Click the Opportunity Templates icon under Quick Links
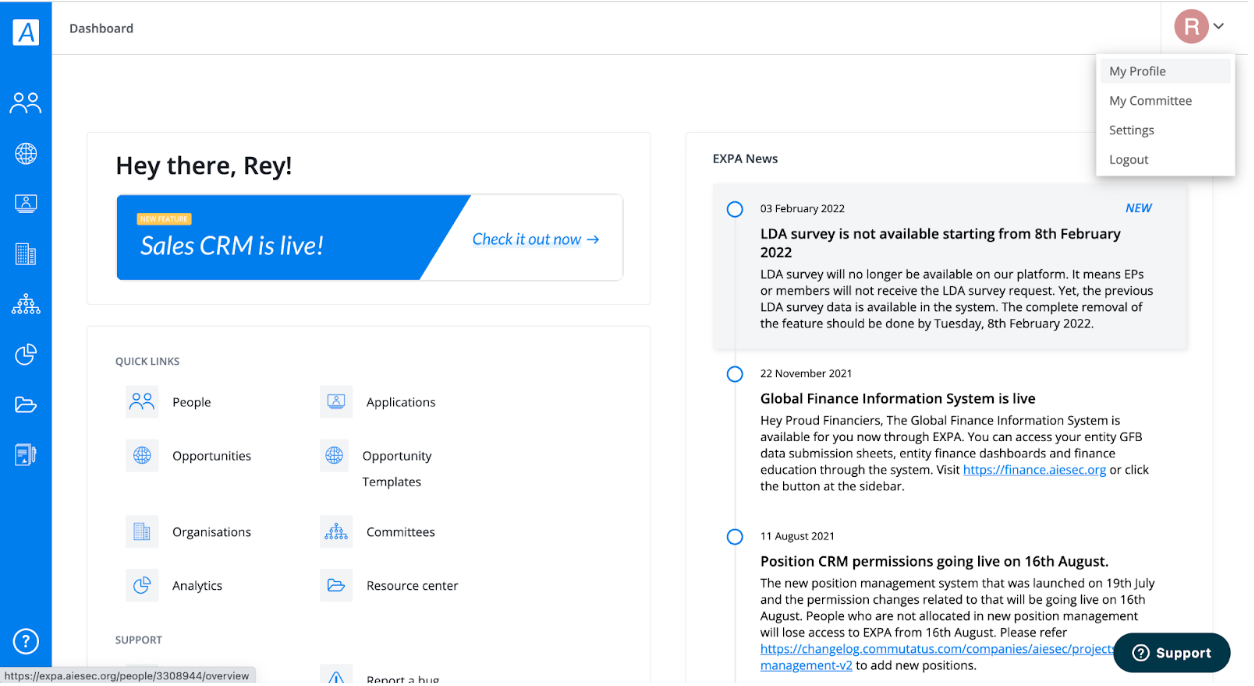This screenshot has height=686, width=1254. pyautogui.click(x=334, y=456)
